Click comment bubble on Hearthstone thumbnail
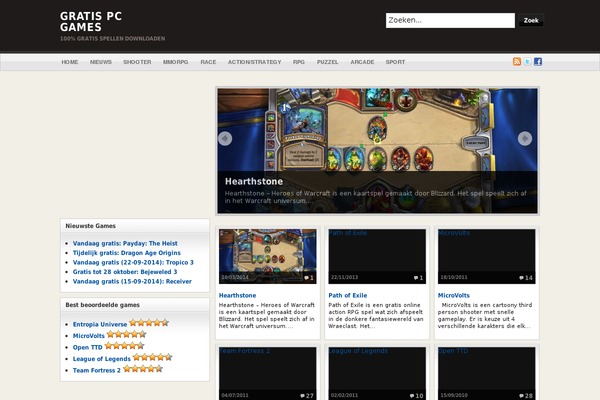600x400 pixels. pos(309,278)
